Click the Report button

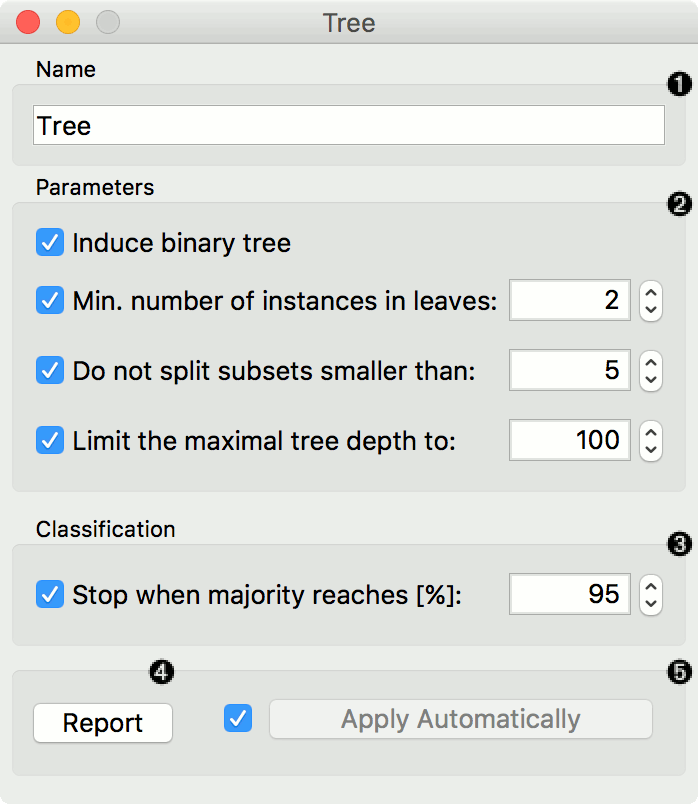coord(103,723)
